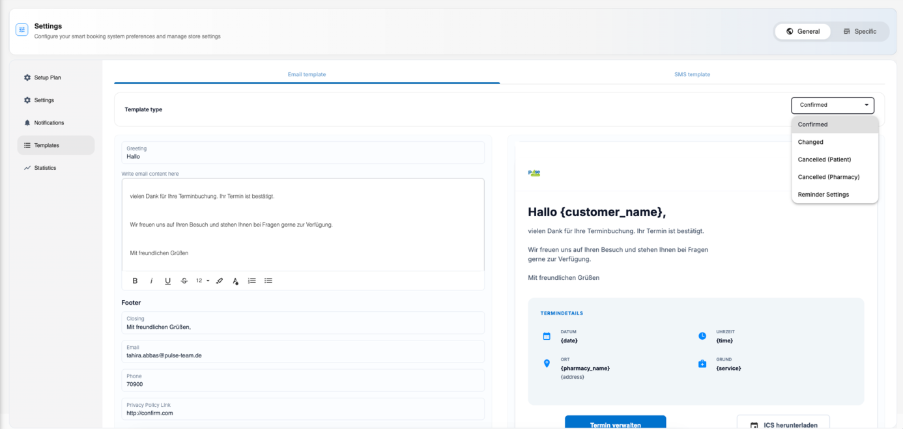Click the Setup Plan gear icon

click(x=27, y=77)
